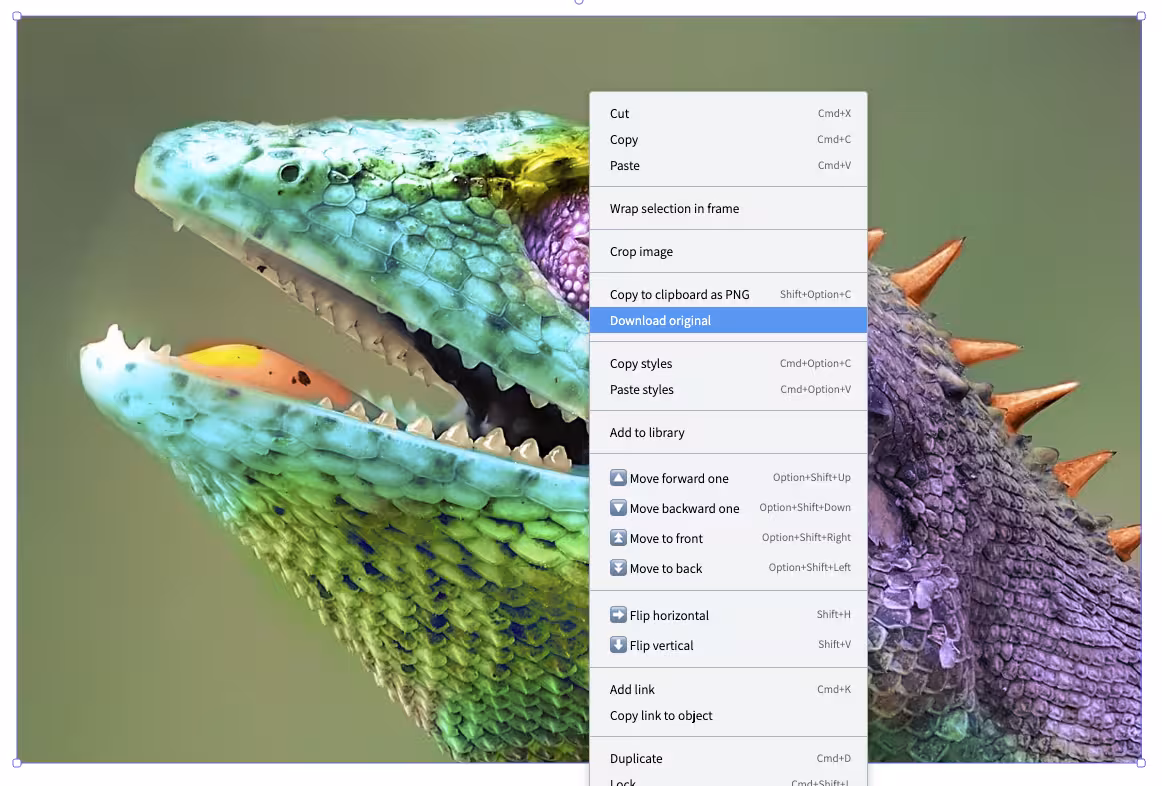Choose Copy styles from the menu
This screenshot has height=786, width=1162.
coord(728,363)
